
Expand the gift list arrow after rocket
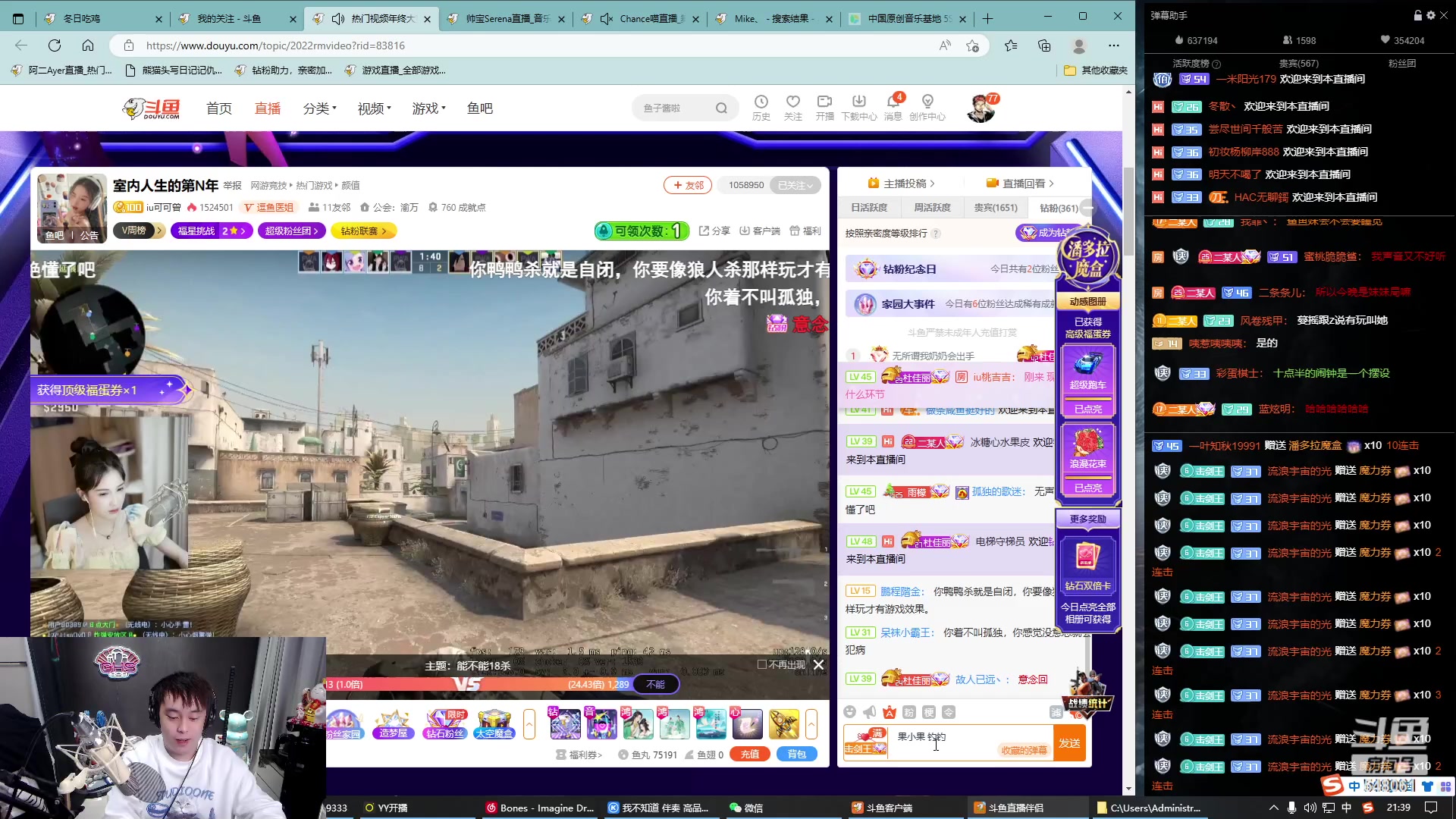coord(811,724)
